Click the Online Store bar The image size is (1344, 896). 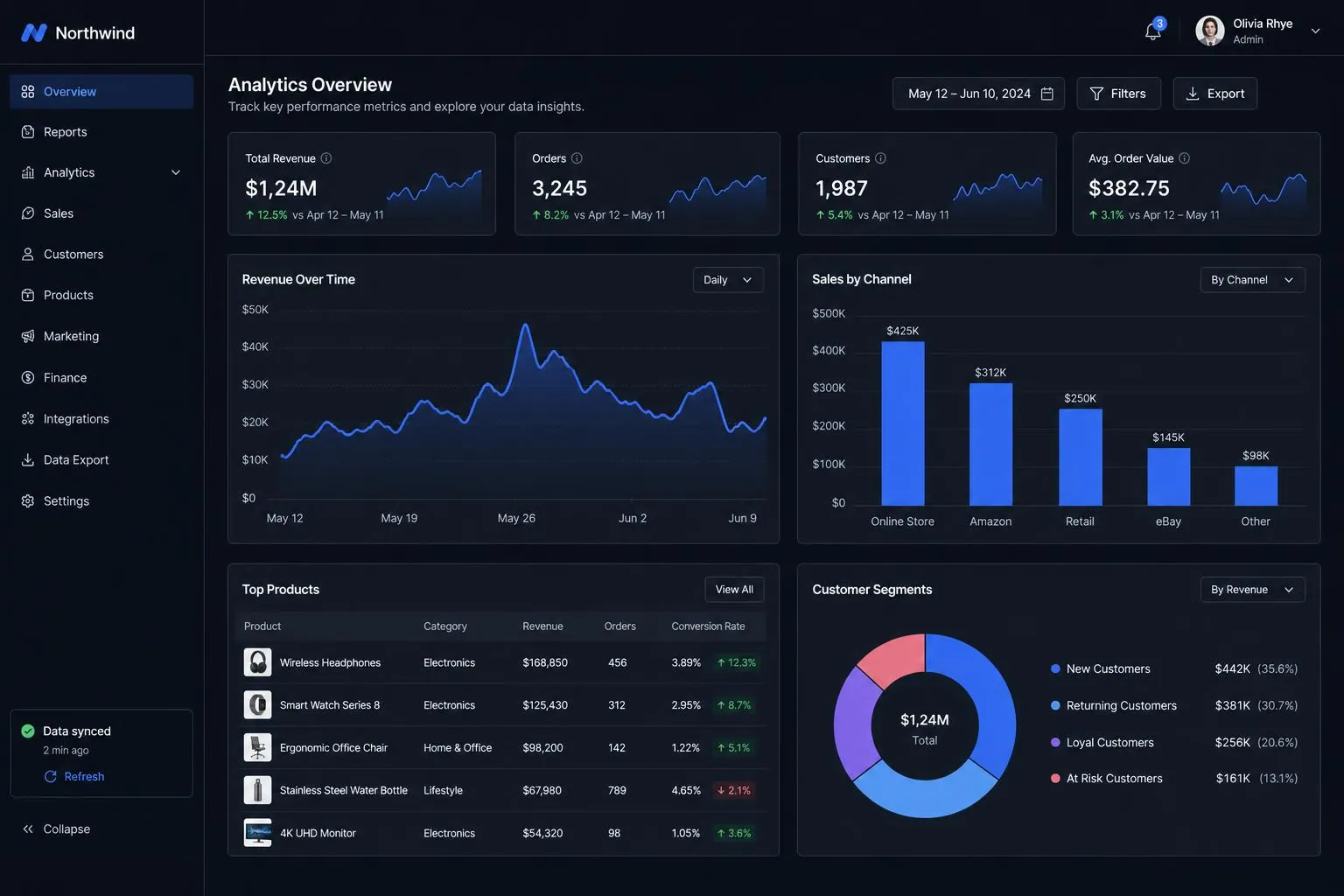click(903, 423)
